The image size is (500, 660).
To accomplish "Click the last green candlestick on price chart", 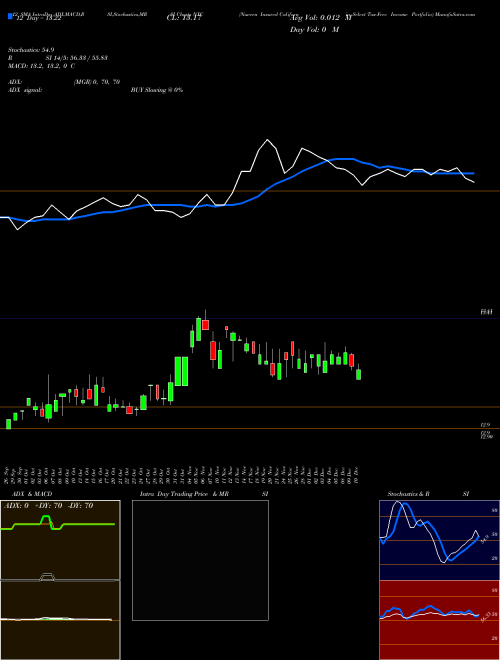I will click(359, 374).
